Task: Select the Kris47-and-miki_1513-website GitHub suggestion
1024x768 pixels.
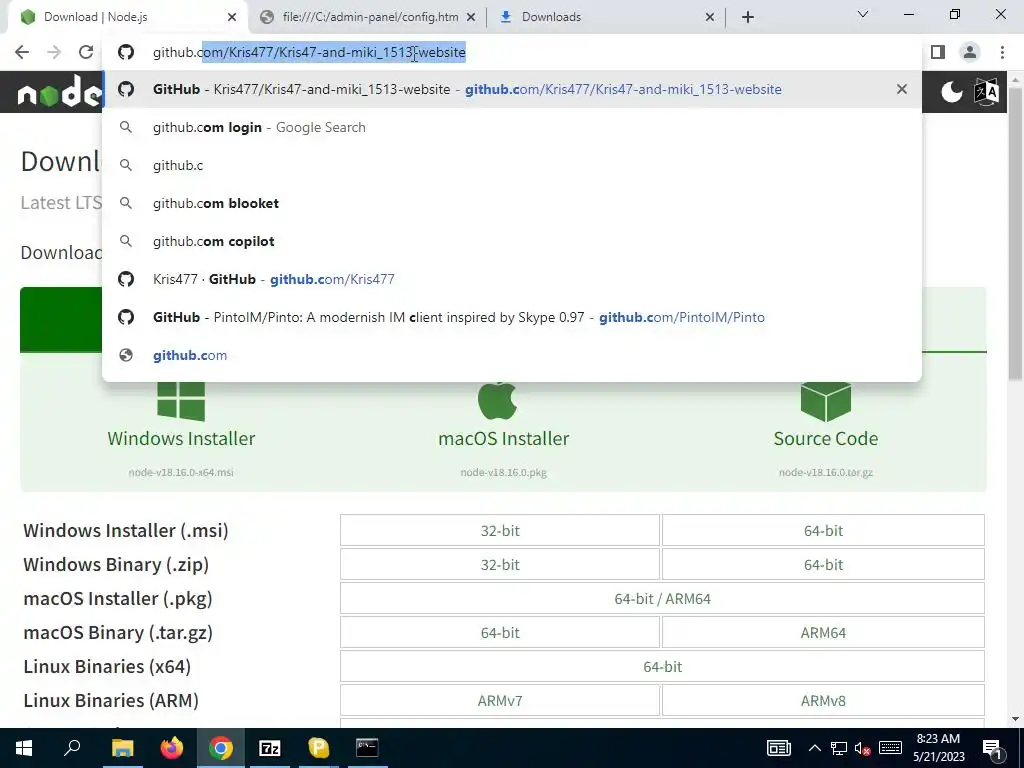Action: click(512, 89)
